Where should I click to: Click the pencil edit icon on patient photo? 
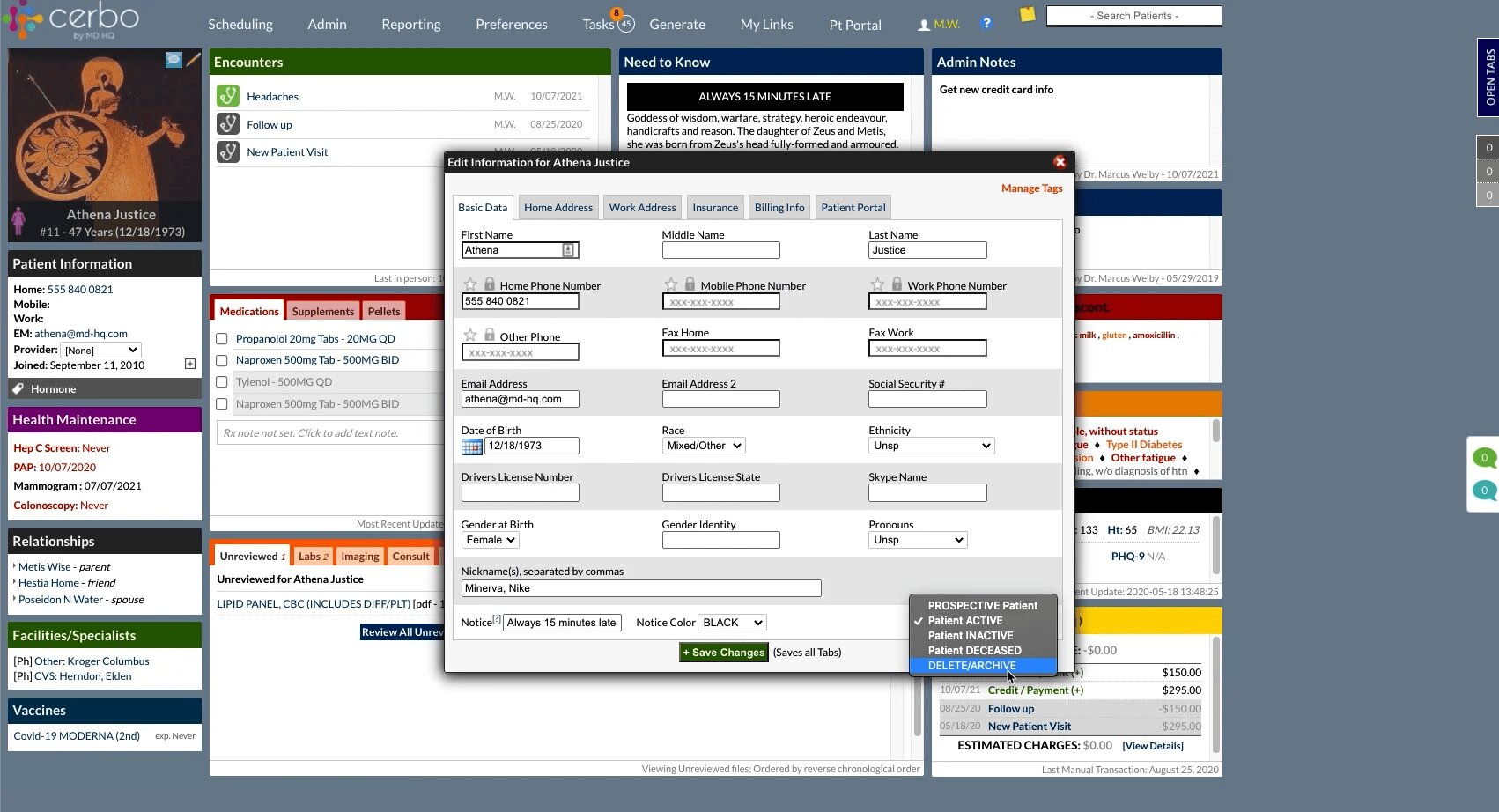(x=193, y=59)
